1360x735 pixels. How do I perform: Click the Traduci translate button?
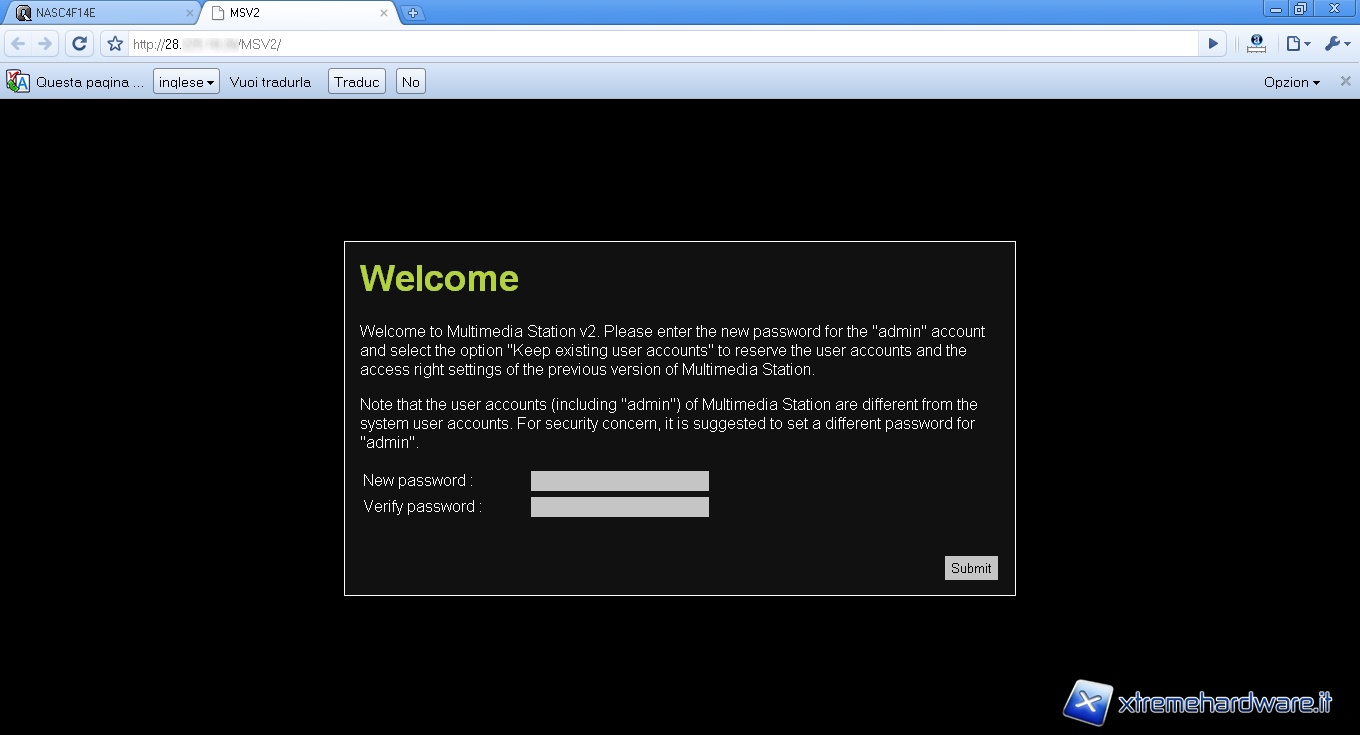coord(357,82)
